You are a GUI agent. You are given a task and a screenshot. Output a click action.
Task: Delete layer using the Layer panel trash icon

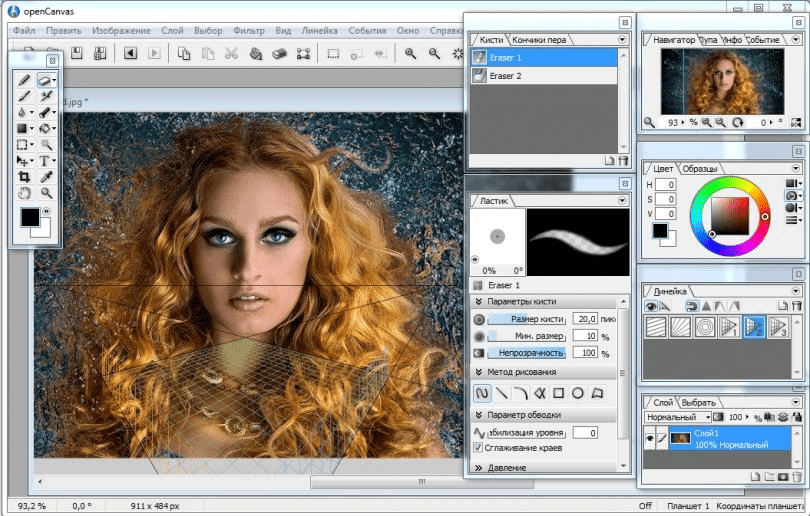(797, 476)
